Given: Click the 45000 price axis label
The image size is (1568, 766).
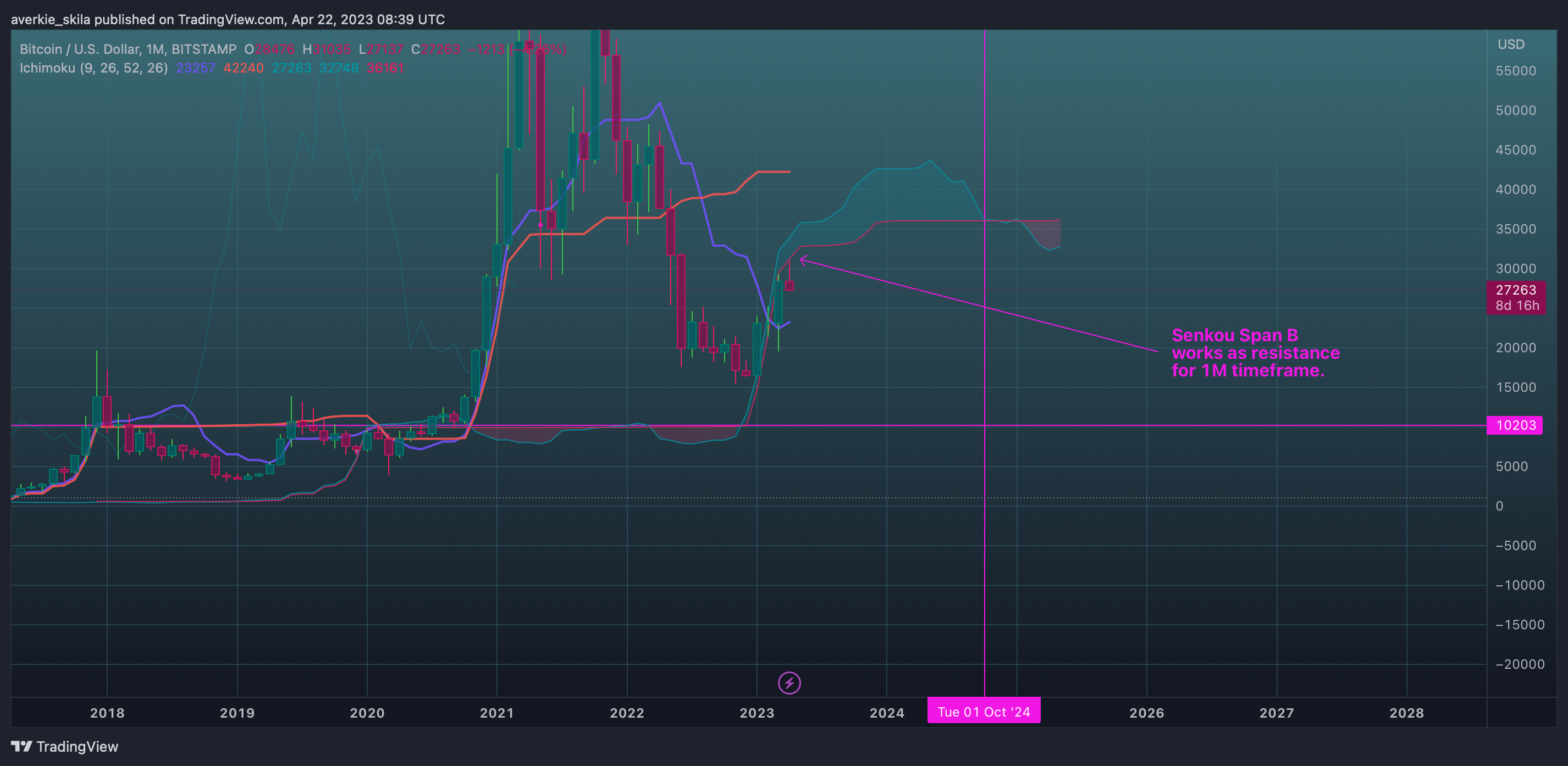Looking at the screenshot, I should pos(1516,150).
